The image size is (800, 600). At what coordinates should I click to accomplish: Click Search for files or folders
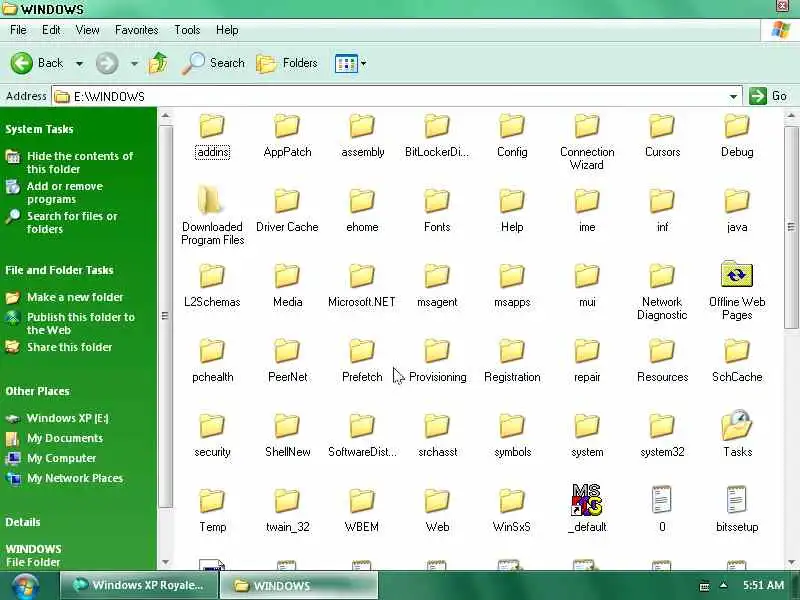[72, 222]
